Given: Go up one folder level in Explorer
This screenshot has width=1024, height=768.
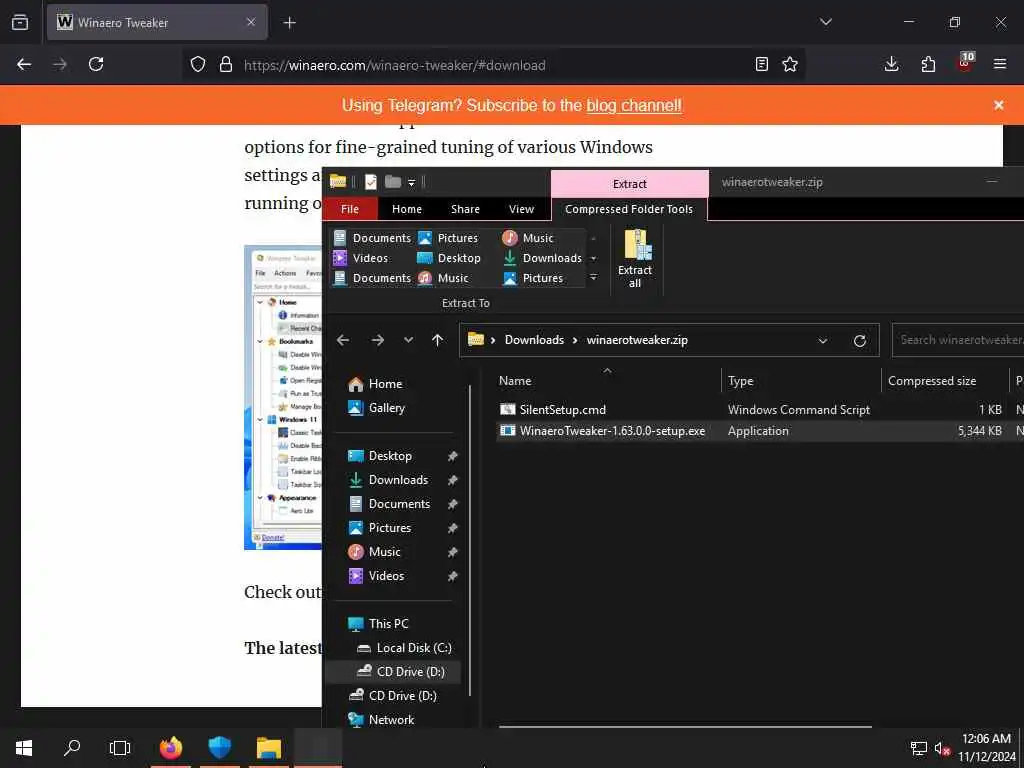Looking at the screenshot, I should click(x=438, y=340).
